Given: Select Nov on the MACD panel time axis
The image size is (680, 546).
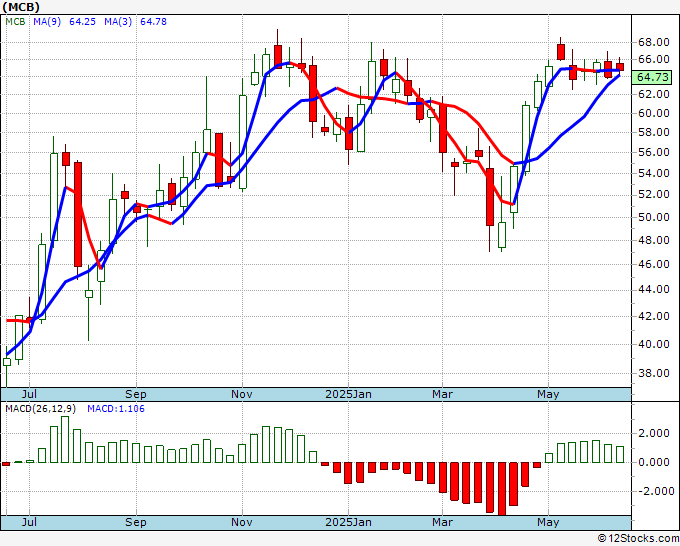Looking at the screenshot, I should click(x=242, y=522).
